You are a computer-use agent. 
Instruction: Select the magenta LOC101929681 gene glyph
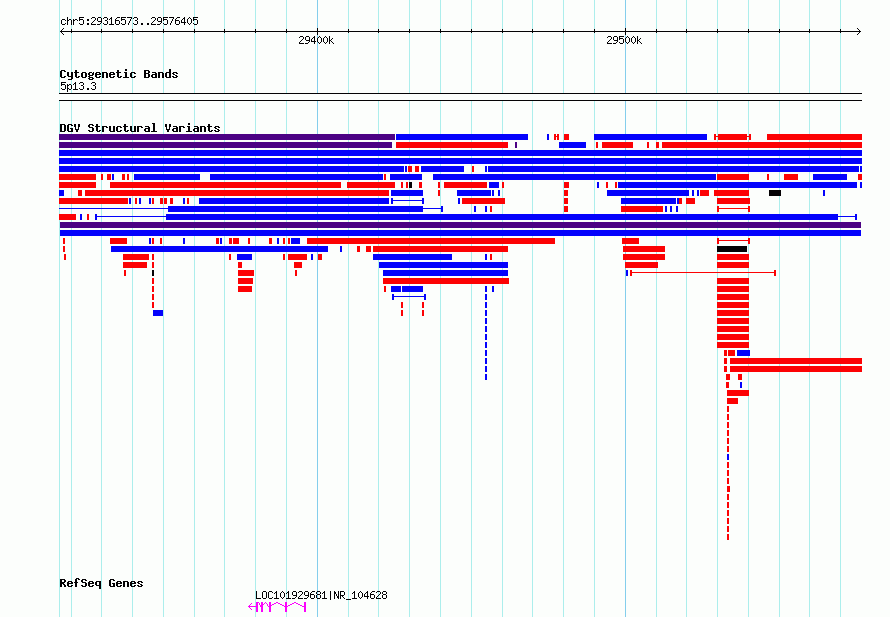[x=278, y=607]
